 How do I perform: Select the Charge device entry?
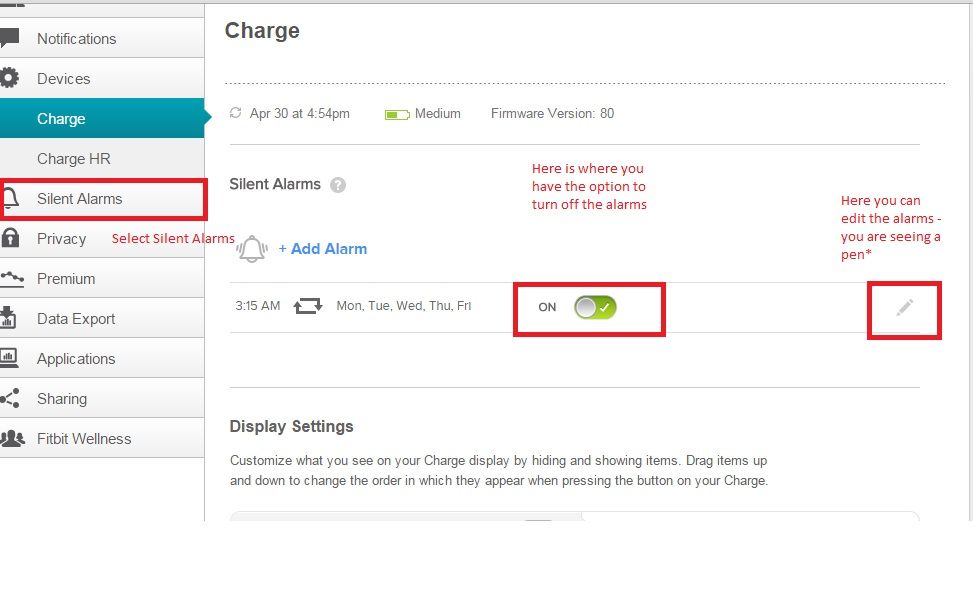click(102, 118)
